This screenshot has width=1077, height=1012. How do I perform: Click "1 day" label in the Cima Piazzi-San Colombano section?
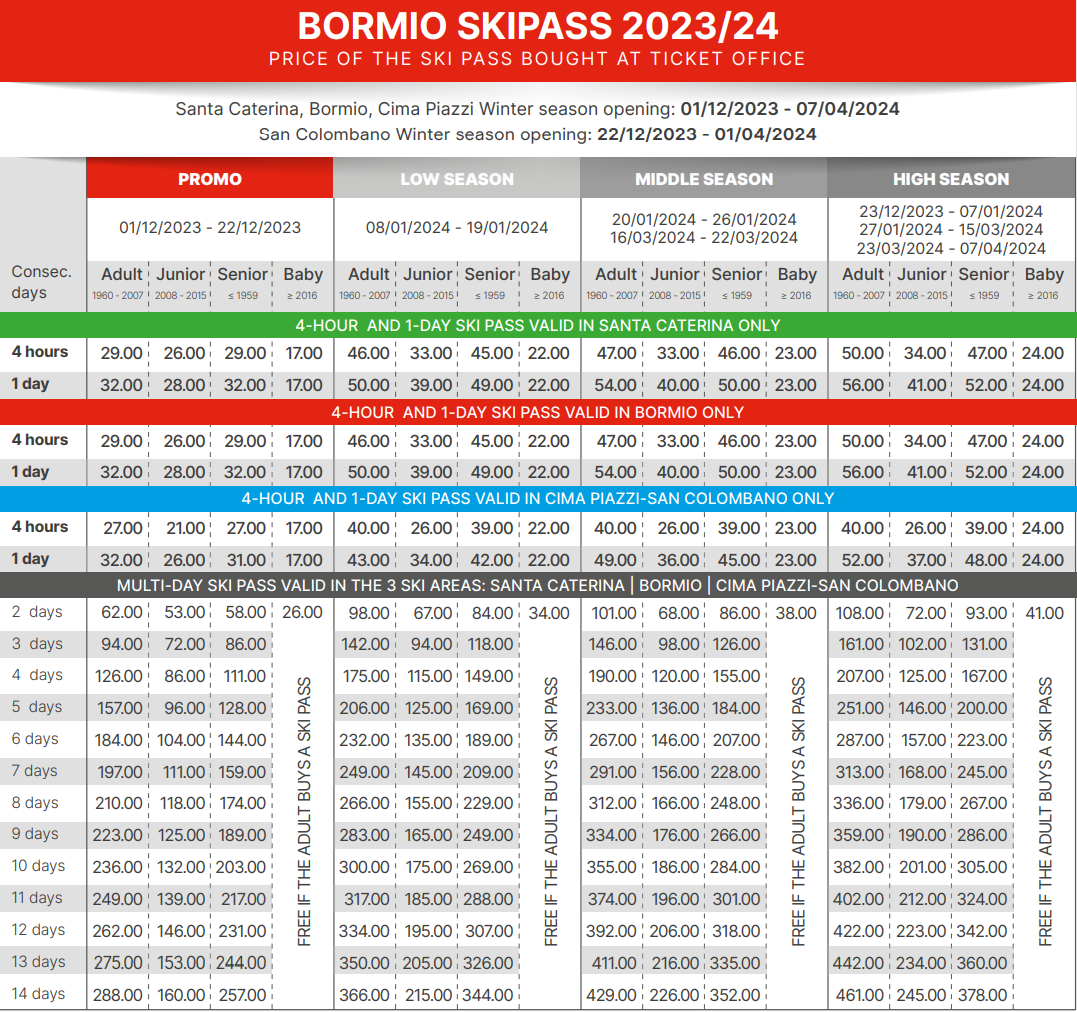[30, 559]
